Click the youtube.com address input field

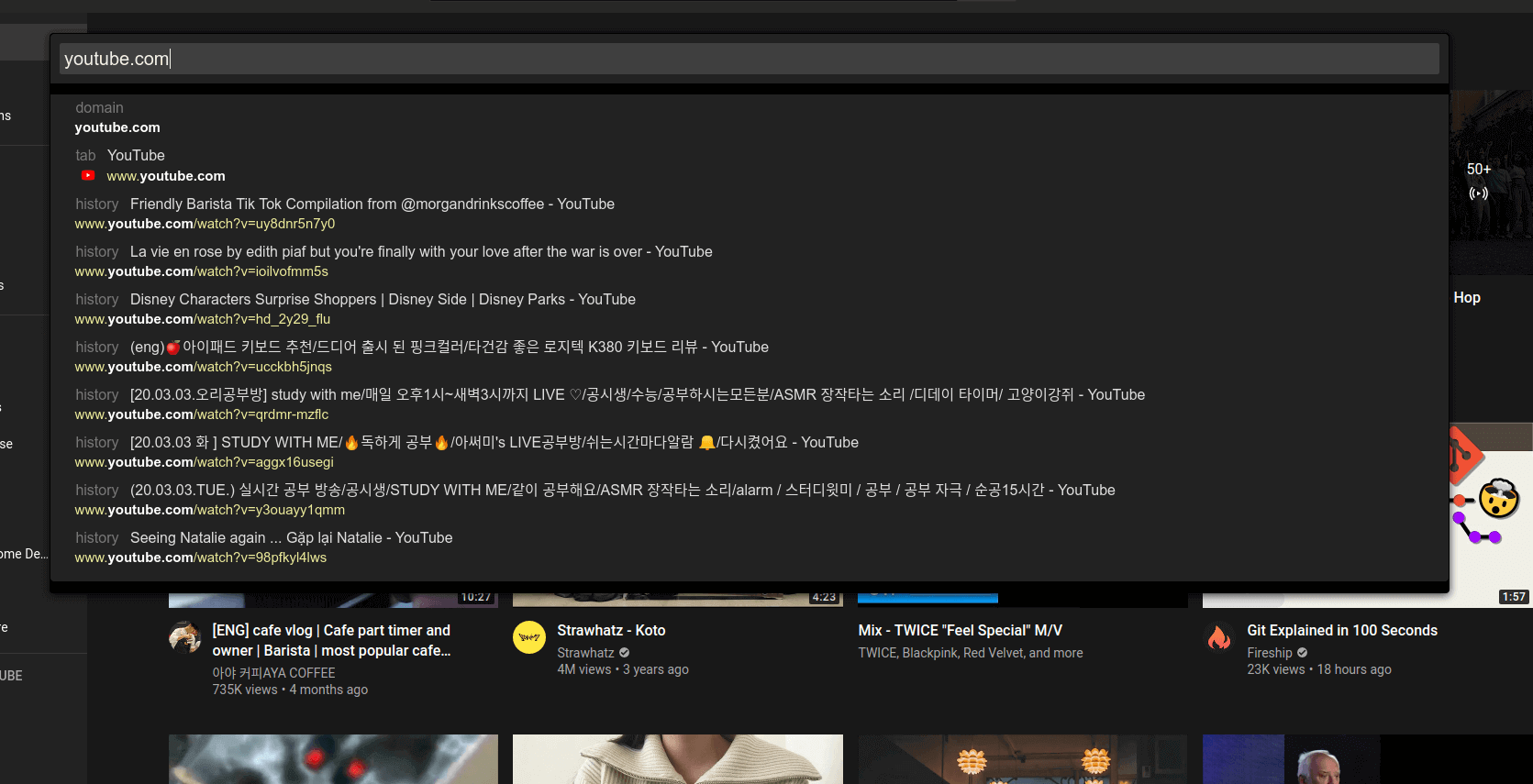[750, 59]
